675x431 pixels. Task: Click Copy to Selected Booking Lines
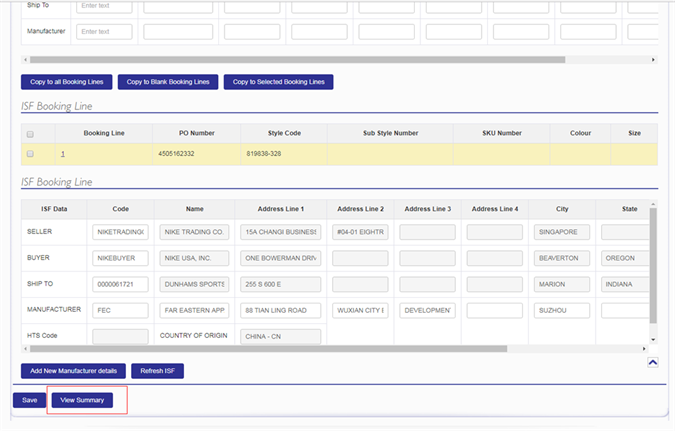278,82
